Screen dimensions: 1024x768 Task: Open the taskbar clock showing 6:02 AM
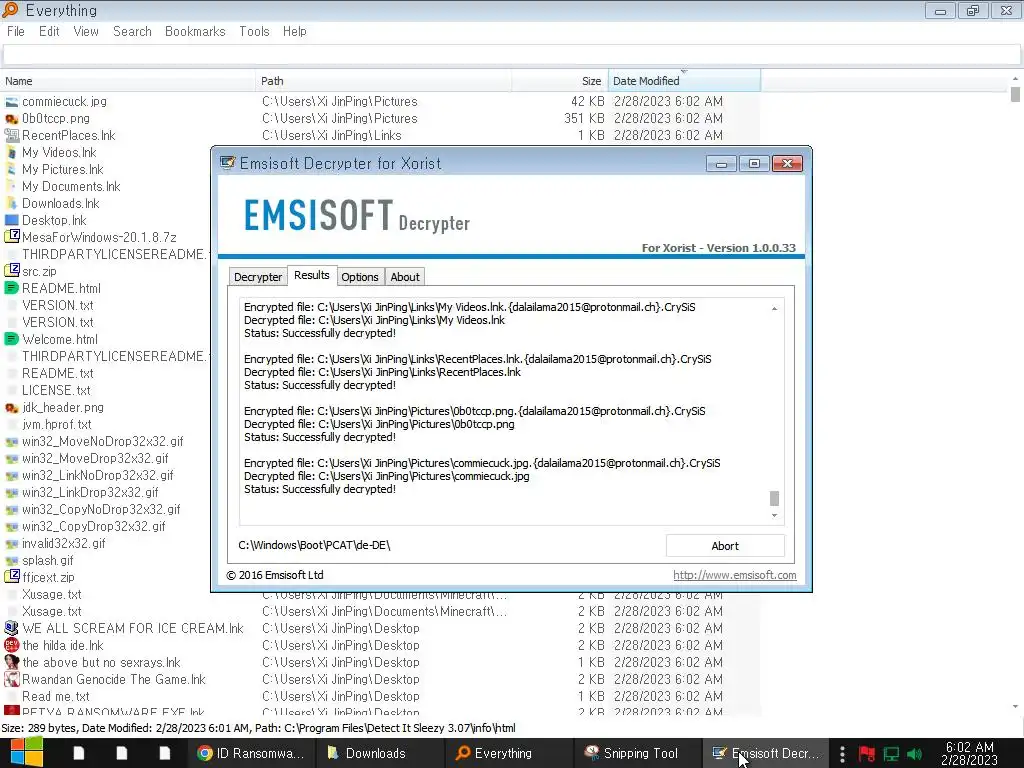(x=969, y=753)
